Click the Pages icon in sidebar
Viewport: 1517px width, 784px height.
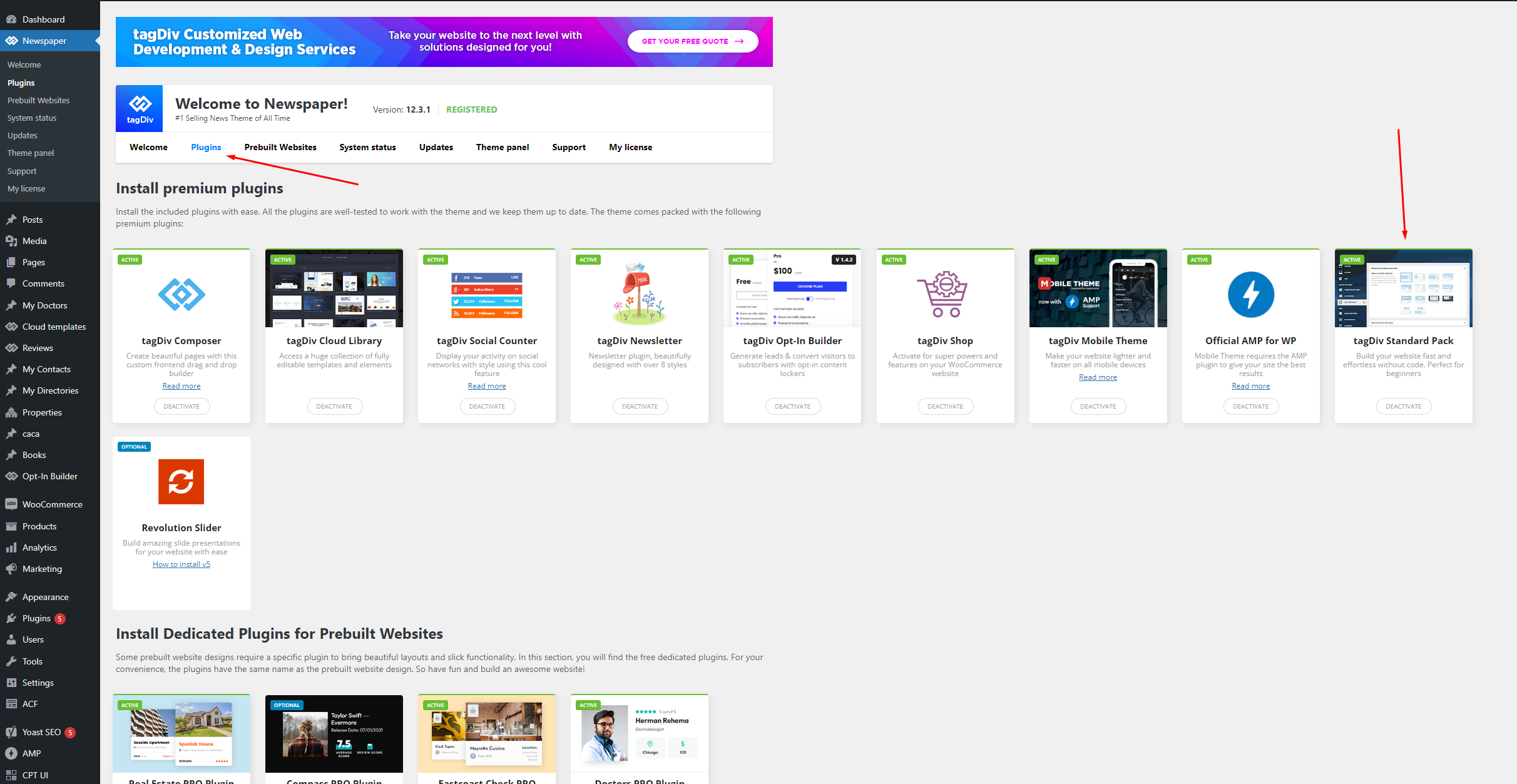click(11, 262)
